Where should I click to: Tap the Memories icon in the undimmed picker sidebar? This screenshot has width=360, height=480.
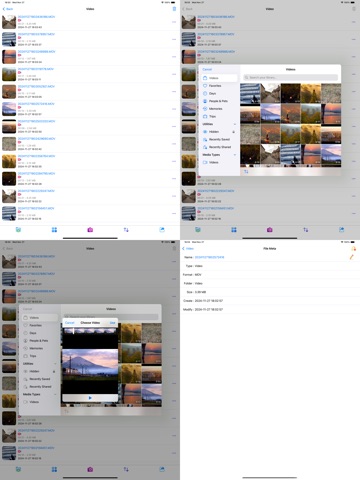click(205, 109)
